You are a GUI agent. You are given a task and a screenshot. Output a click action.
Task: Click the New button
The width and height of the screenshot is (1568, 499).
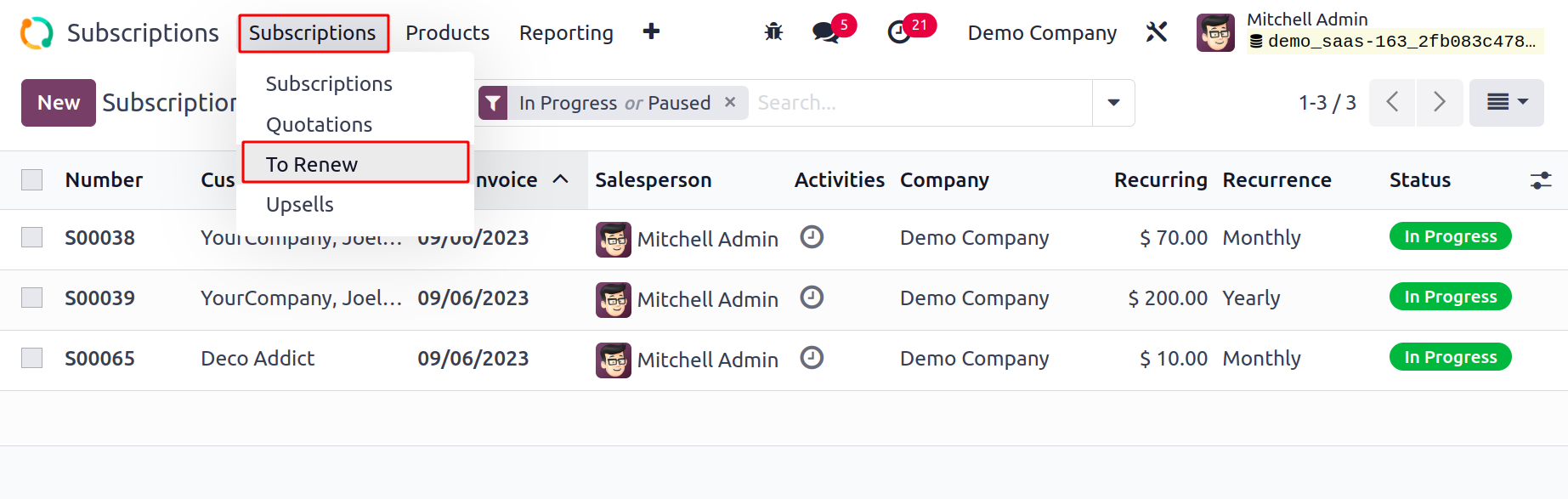pyautogui.click(x=59, y=103)
